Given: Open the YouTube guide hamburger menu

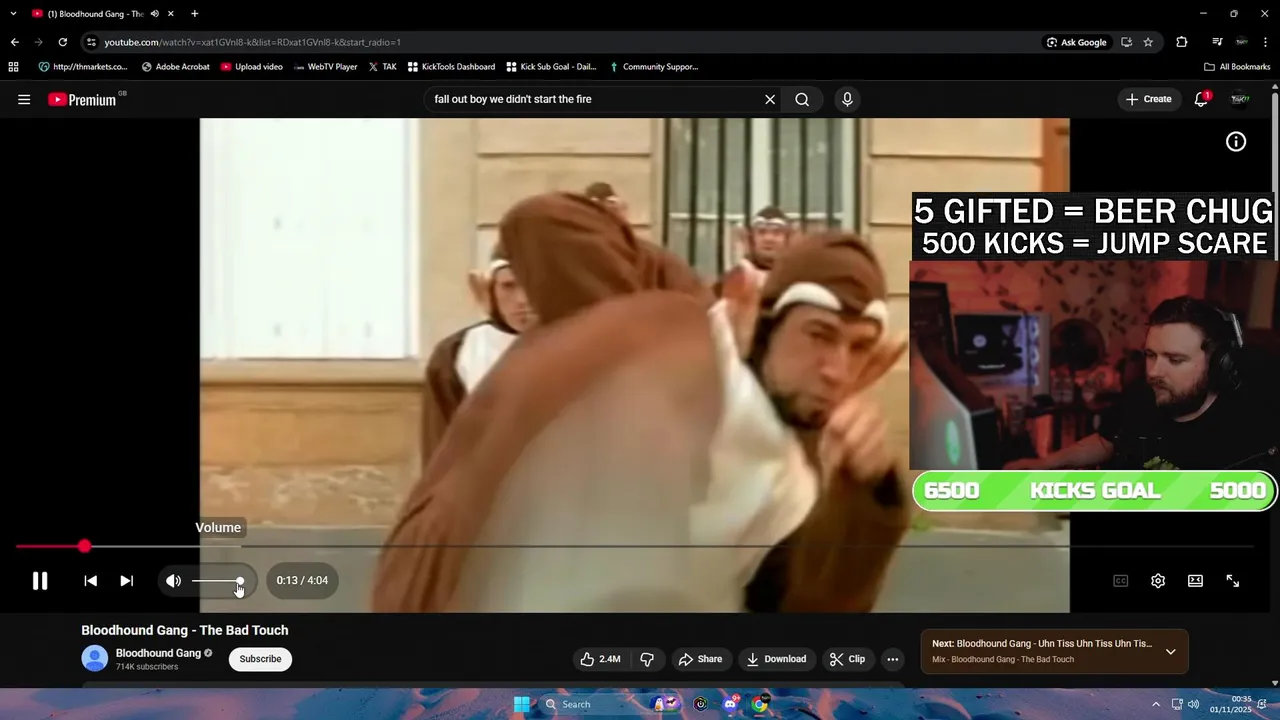Looking at the screenshot, I should pos(24,99).
